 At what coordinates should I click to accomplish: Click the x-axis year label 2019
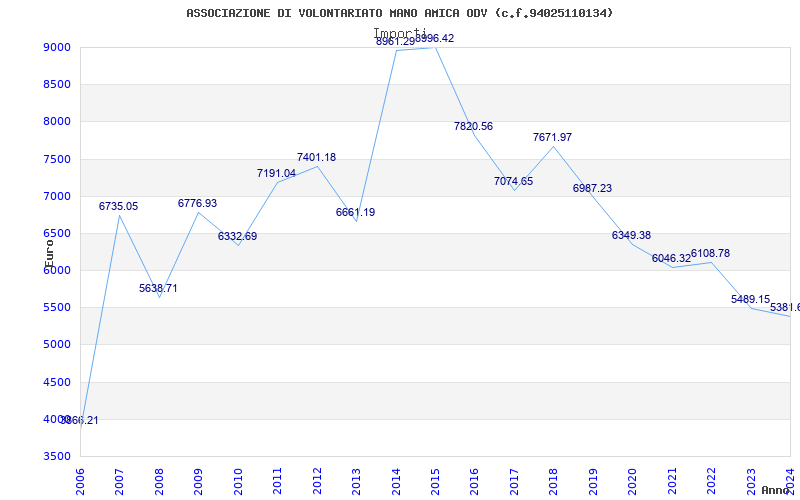click(593, 480)
